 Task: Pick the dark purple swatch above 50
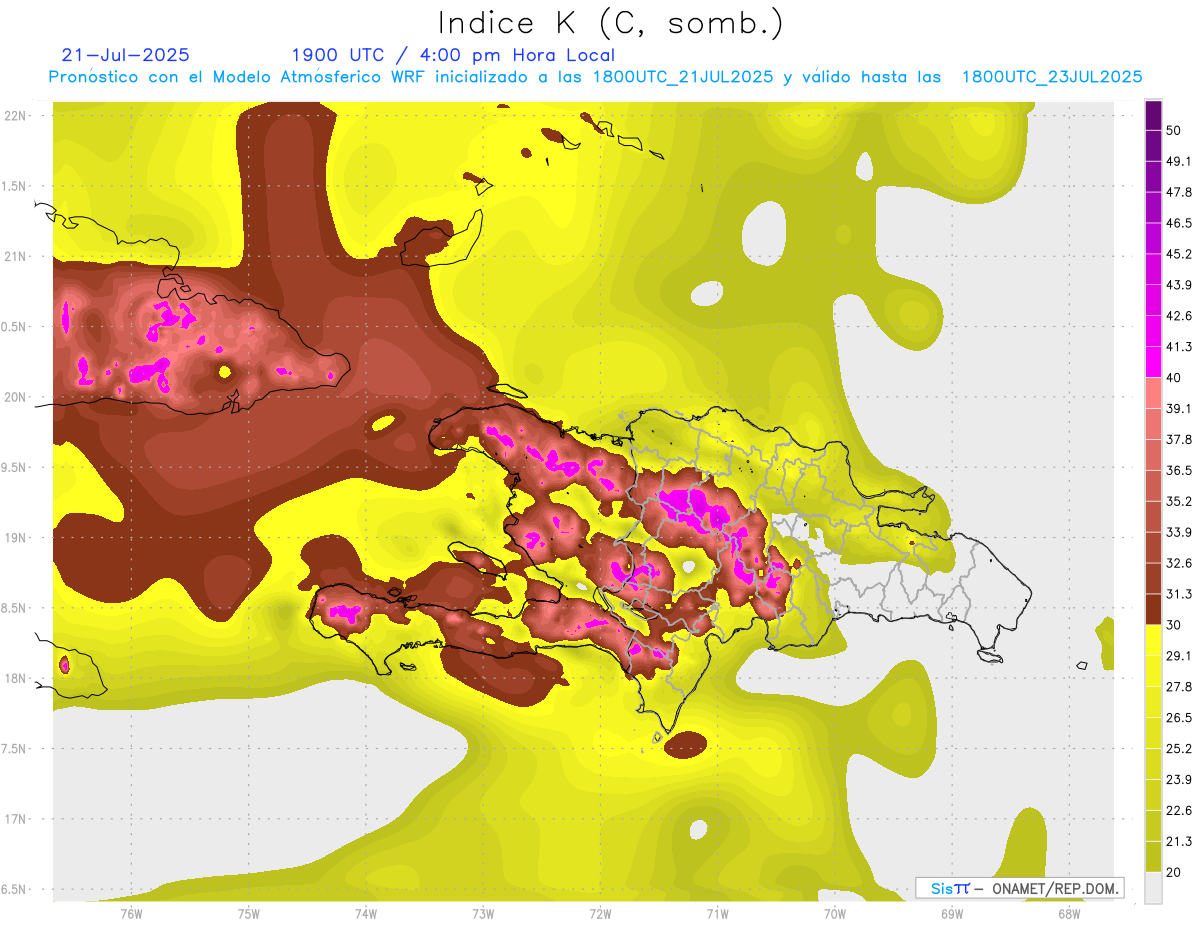click(x=1154, y=115)
